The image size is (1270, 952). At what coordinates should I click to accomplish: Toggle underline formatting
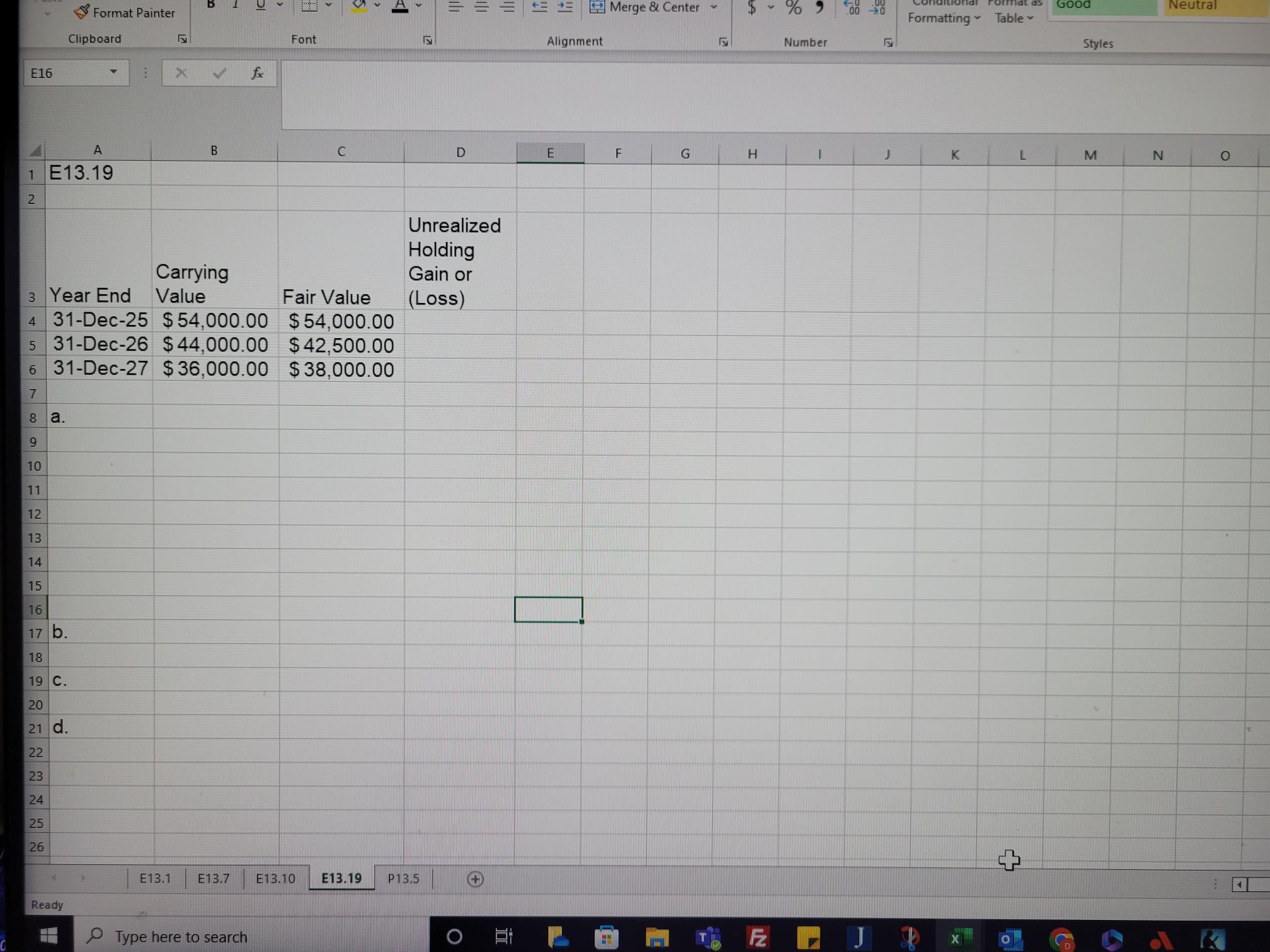260,5
